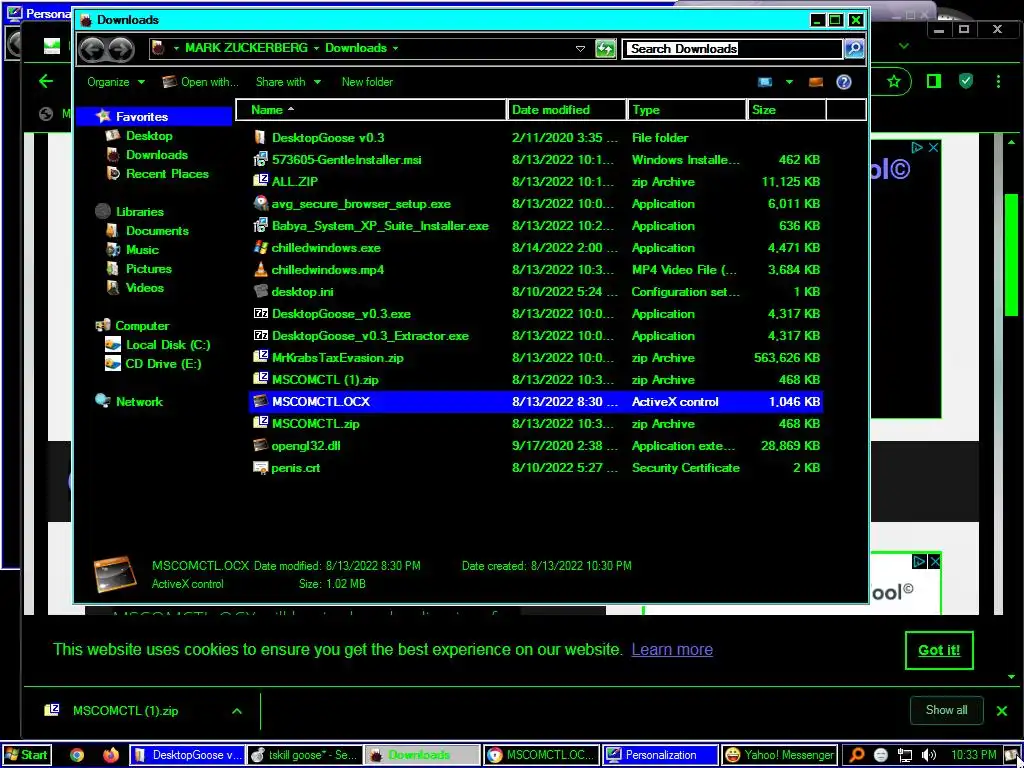1024x768 pixels.
Task: Select Desktop in the navigation pane
Action: click(149, 136)
